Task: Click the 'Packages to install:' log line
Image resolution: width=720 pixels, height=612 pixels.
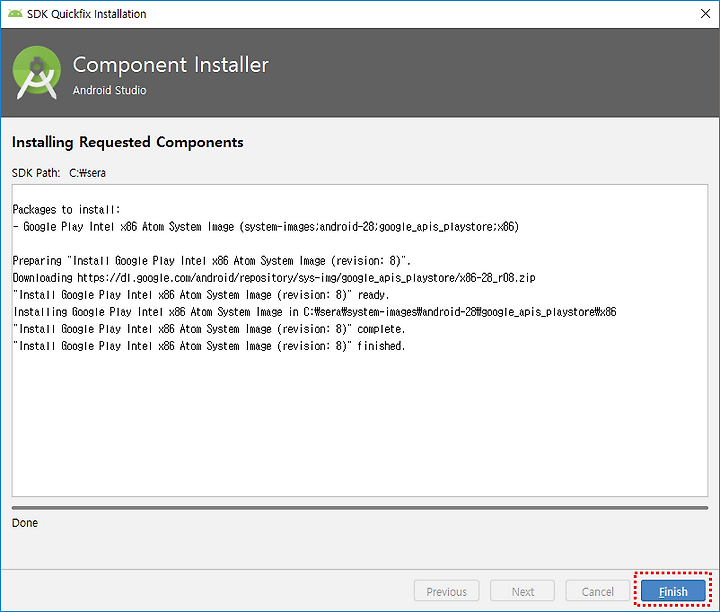Action: click(66, 210)
